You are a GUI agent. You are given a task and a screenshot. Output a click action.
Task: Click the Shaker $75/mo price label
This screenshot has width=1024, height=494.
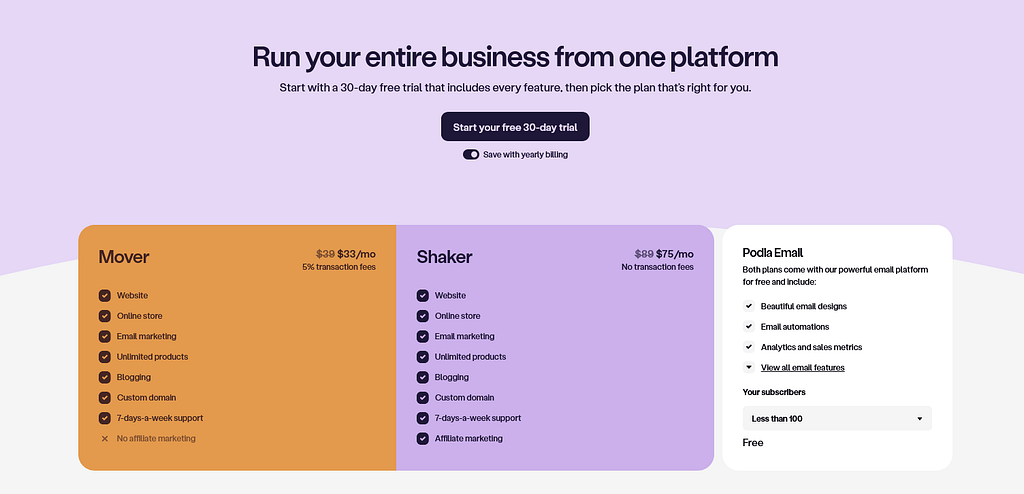675,254
